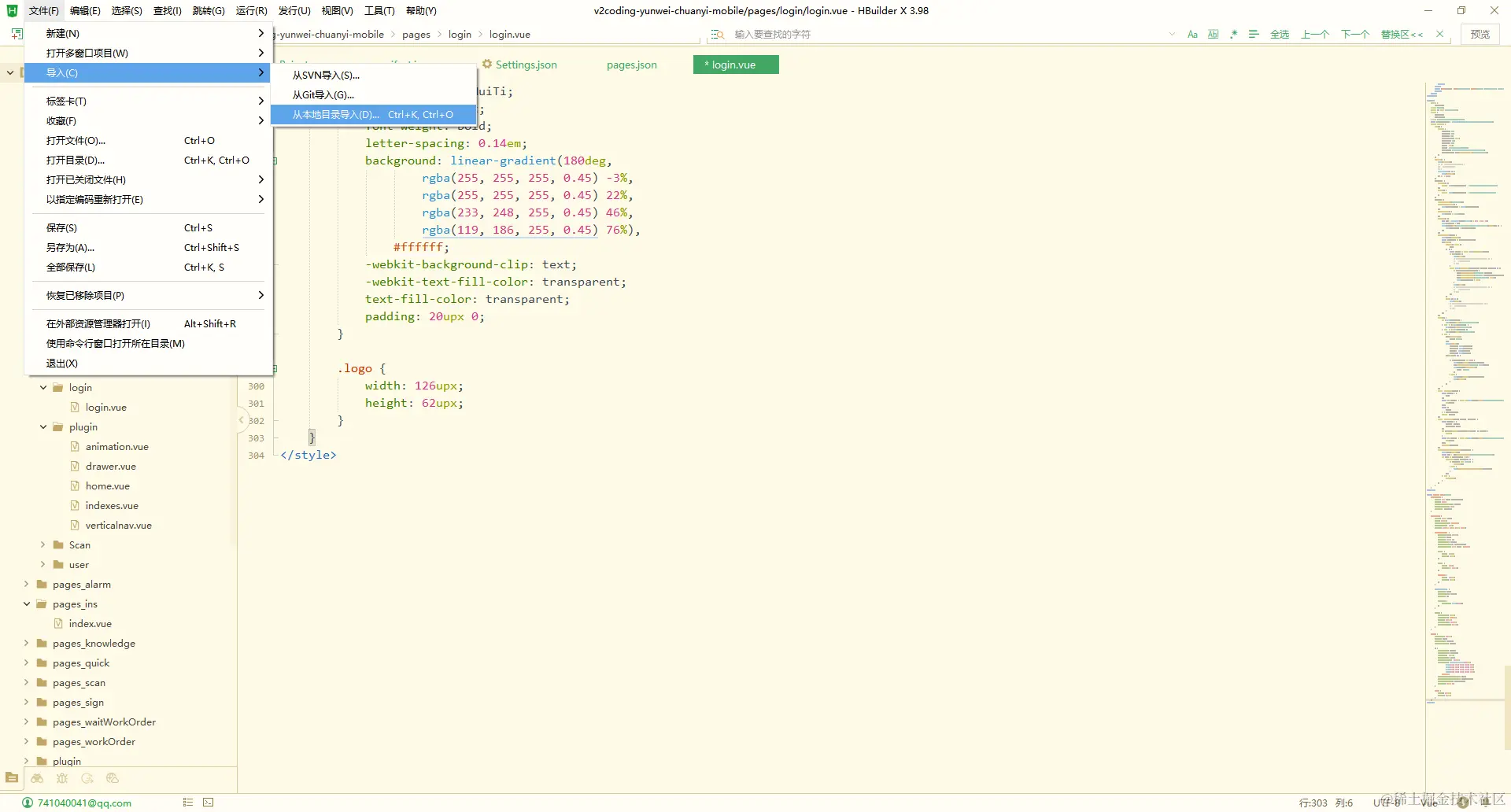1511x812 pixels.
Task: Choose 从Git导入(G)... menu item
Action: pos(373,95)
